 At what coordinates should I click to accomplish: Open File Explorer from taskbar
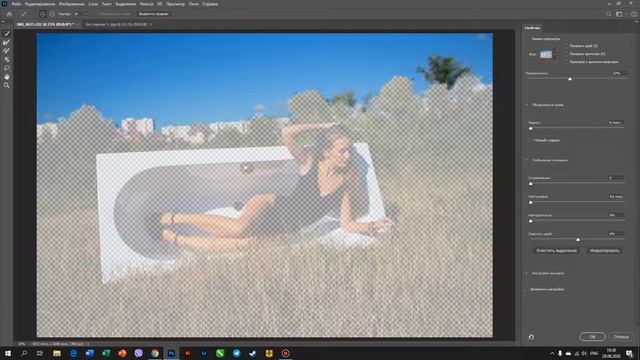[x=57, y=353]
